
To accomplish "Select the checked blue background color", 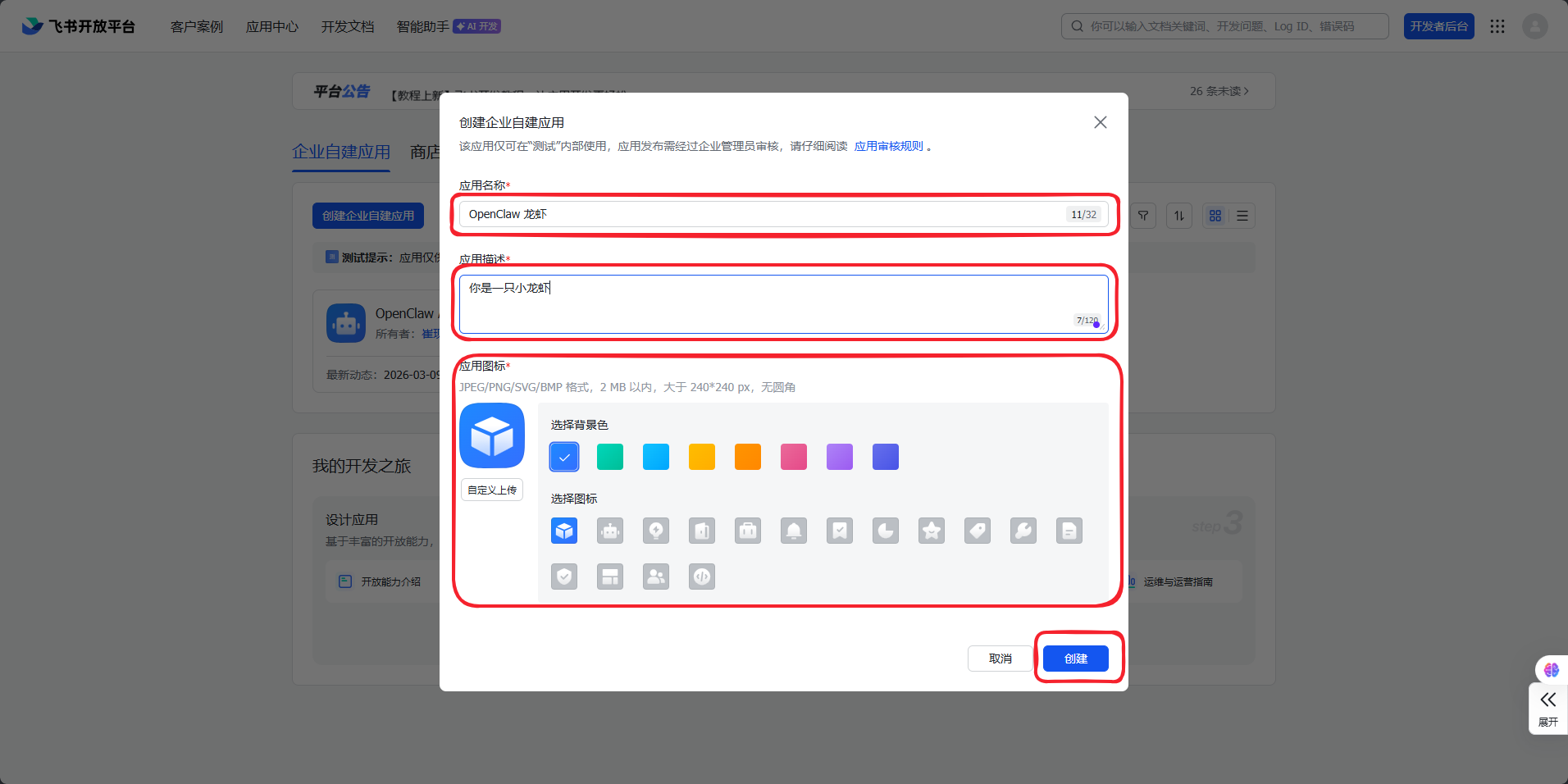I will (x=564, y=457).
